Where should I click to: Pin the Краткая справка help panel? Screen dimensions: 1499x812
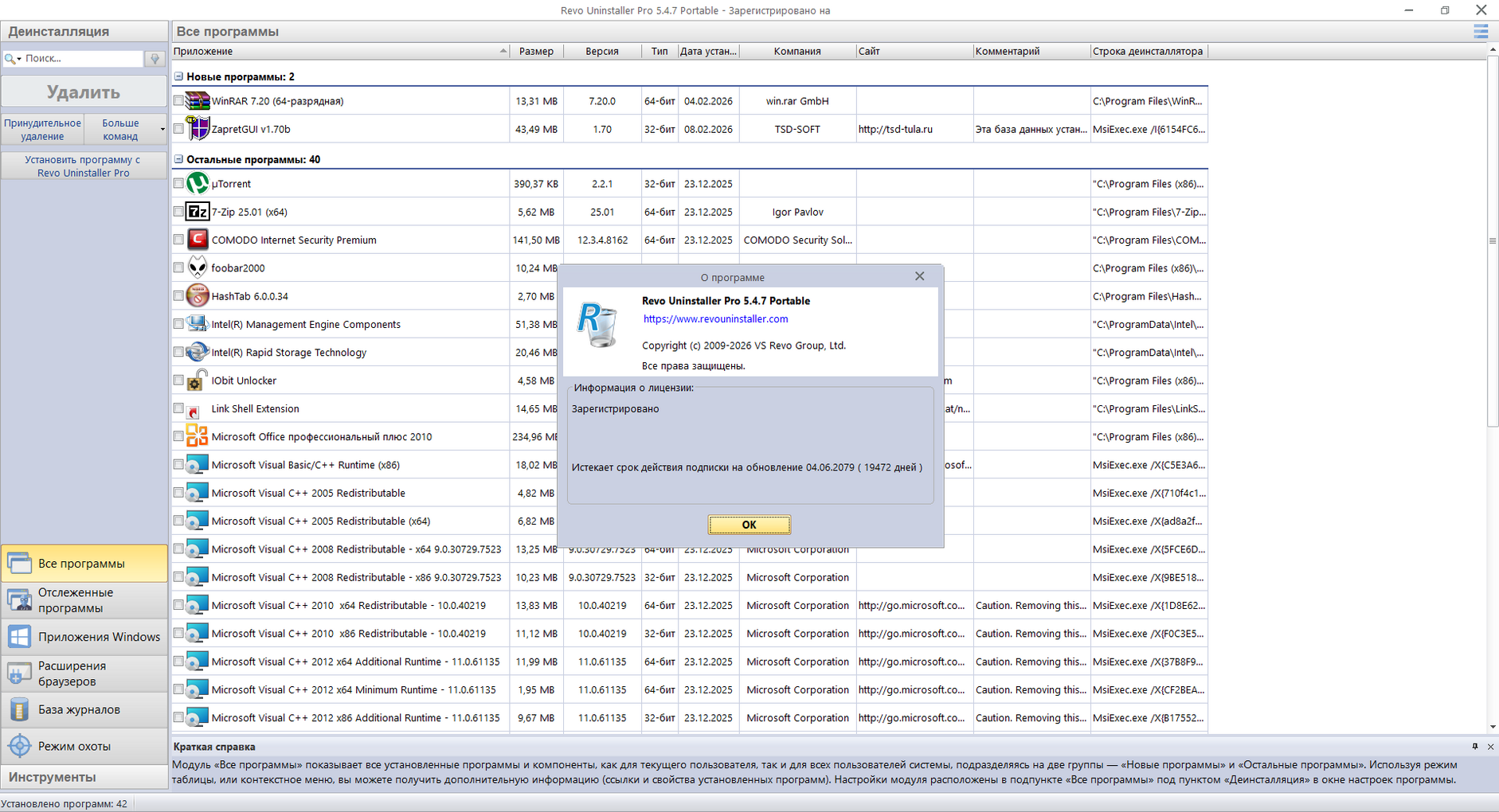pyautogui.click(x=1475, y=747)
